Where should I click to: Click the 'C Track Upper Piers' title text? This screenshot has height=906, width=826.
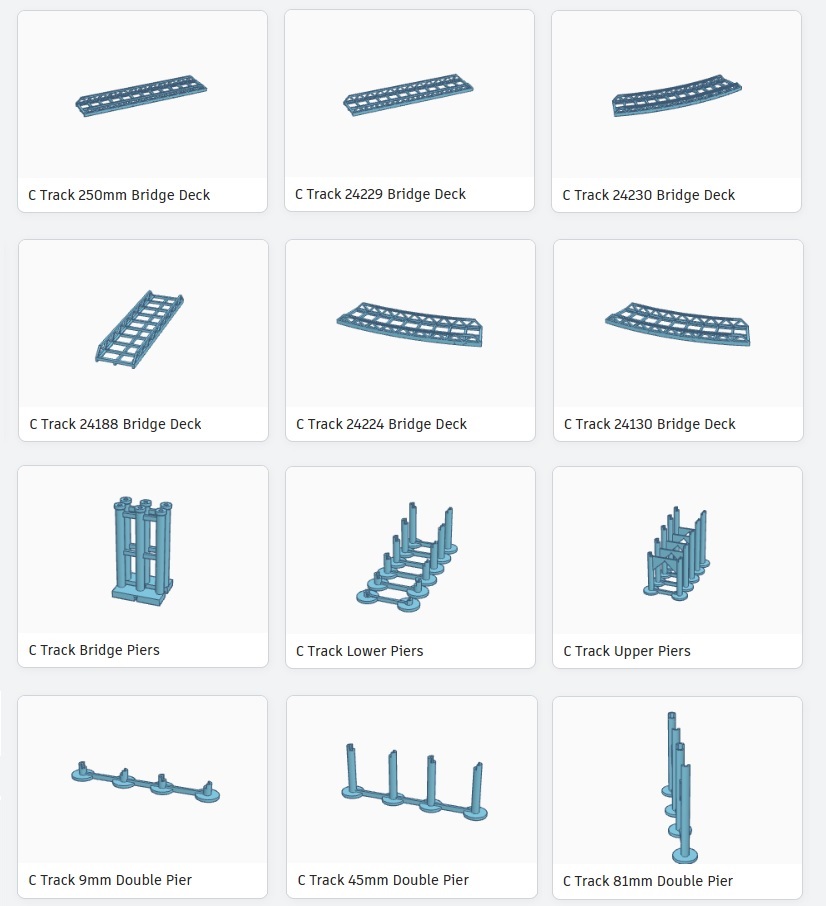coord(627,651)
